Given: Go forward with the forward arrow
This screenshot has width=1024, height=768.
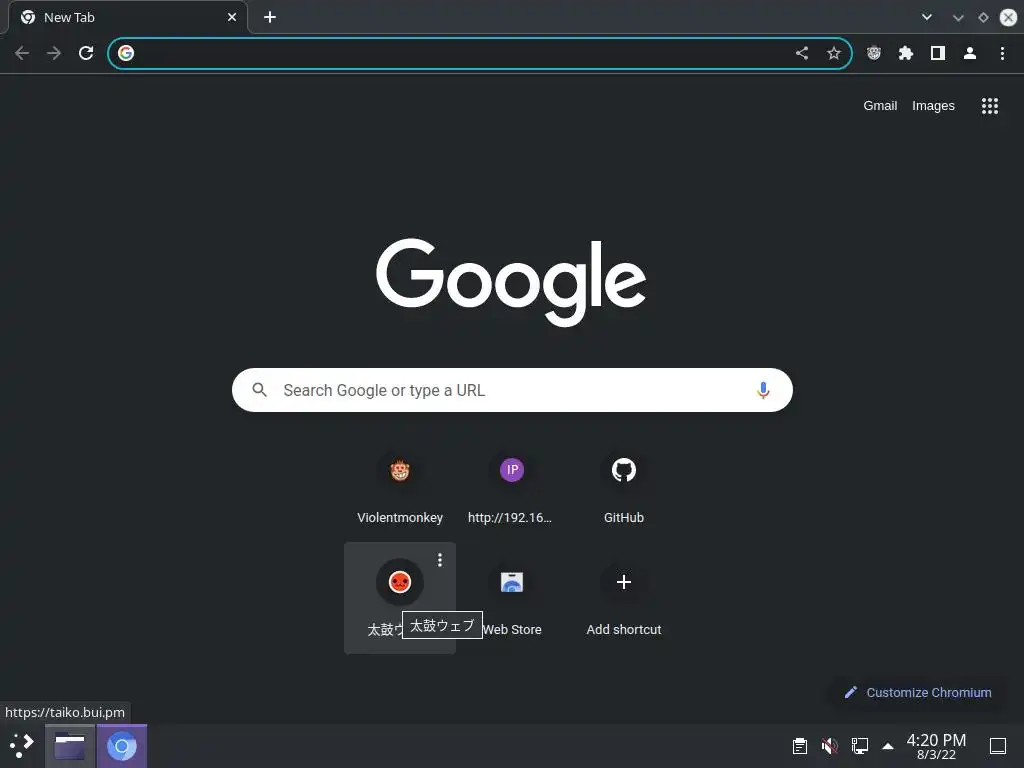Looking at the screenshot, I should pyautogui.click(x=54, y=53).
